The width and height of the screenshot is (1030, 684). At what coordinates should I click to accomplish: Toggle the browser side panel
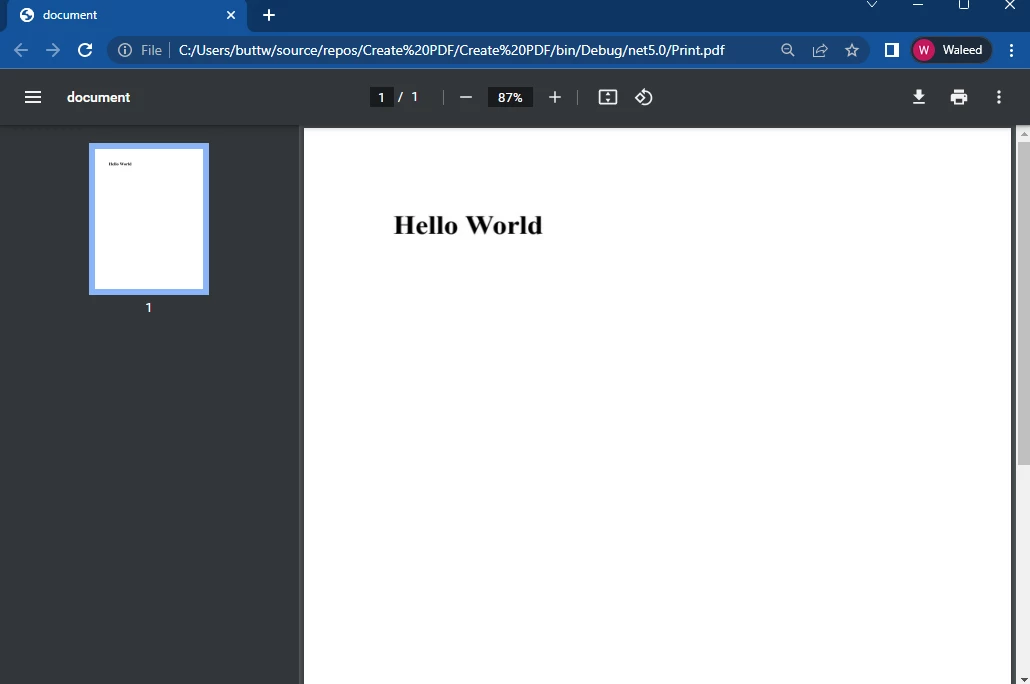coord(892,50)
